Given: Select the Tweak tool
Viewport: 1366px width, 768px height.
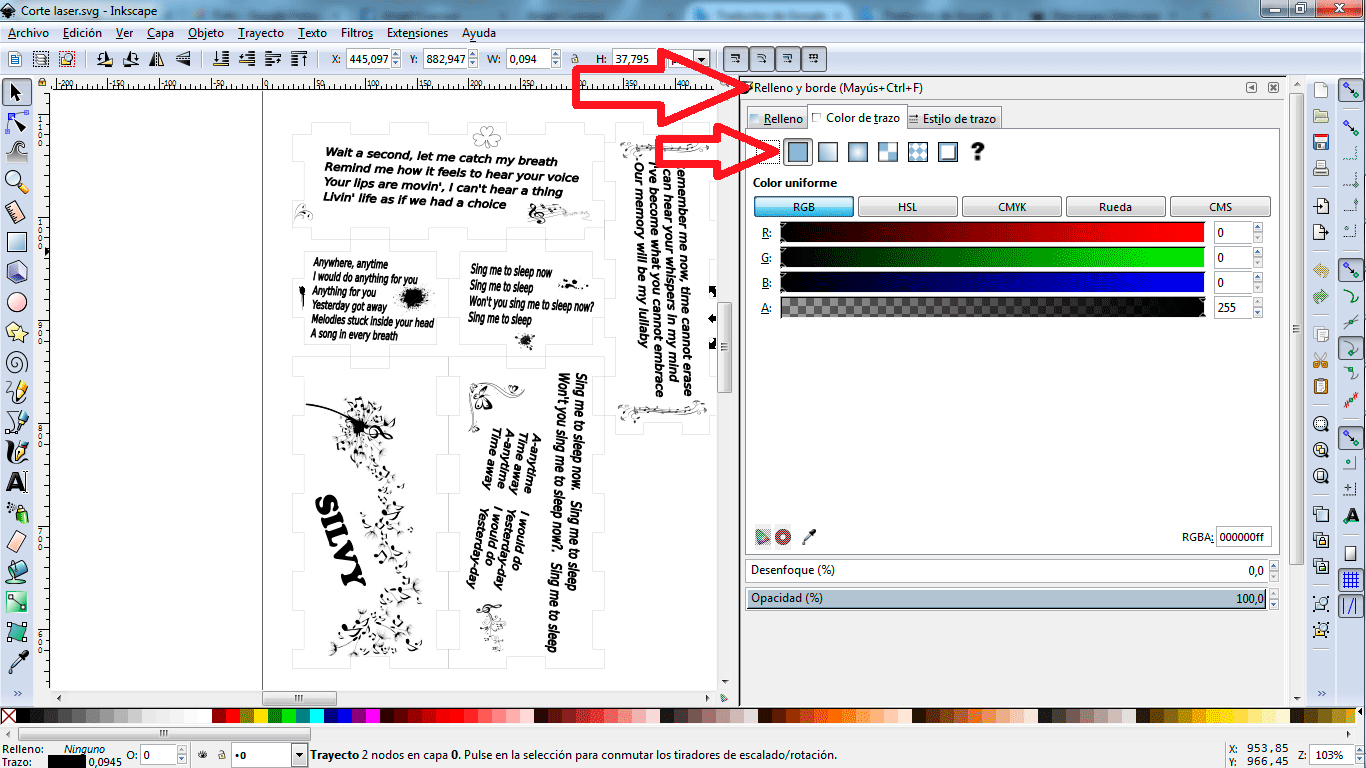Looking at the screenshot, I should pyautogui.click(x=16, y=152).
